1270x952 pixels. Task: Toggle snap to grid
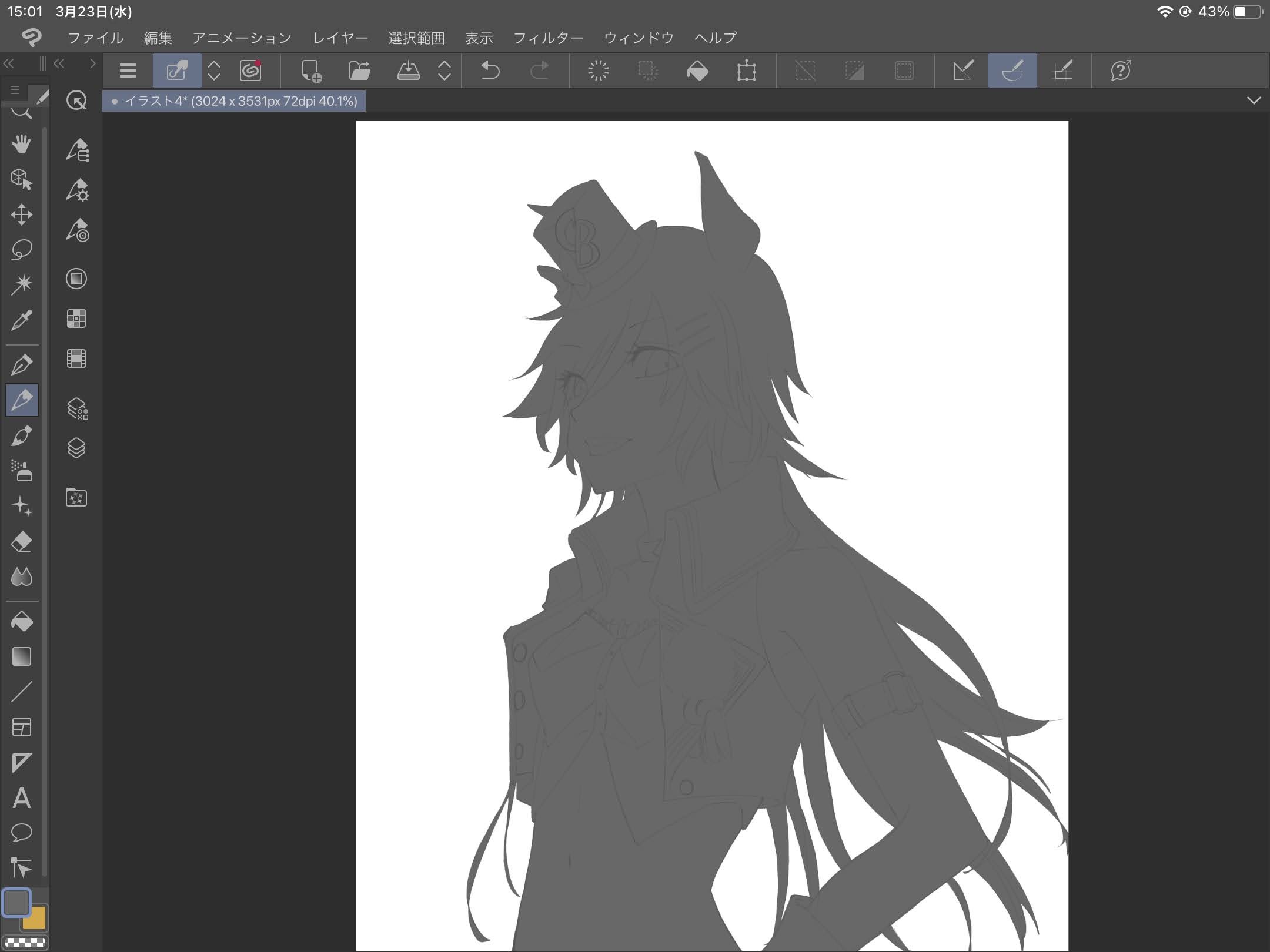click(1062, 71)
